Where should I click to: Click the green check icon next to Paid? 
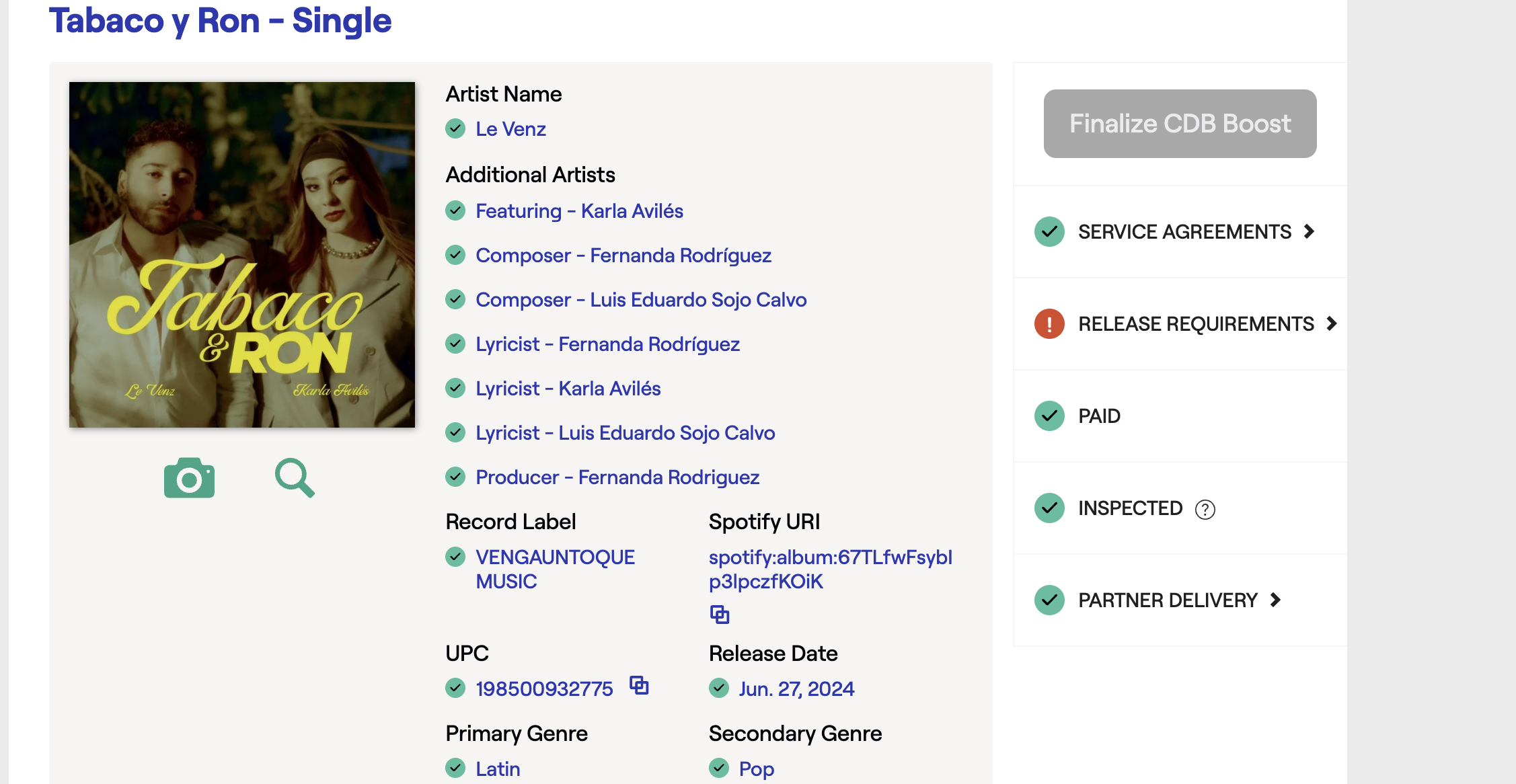click(x=1049, y=416)
